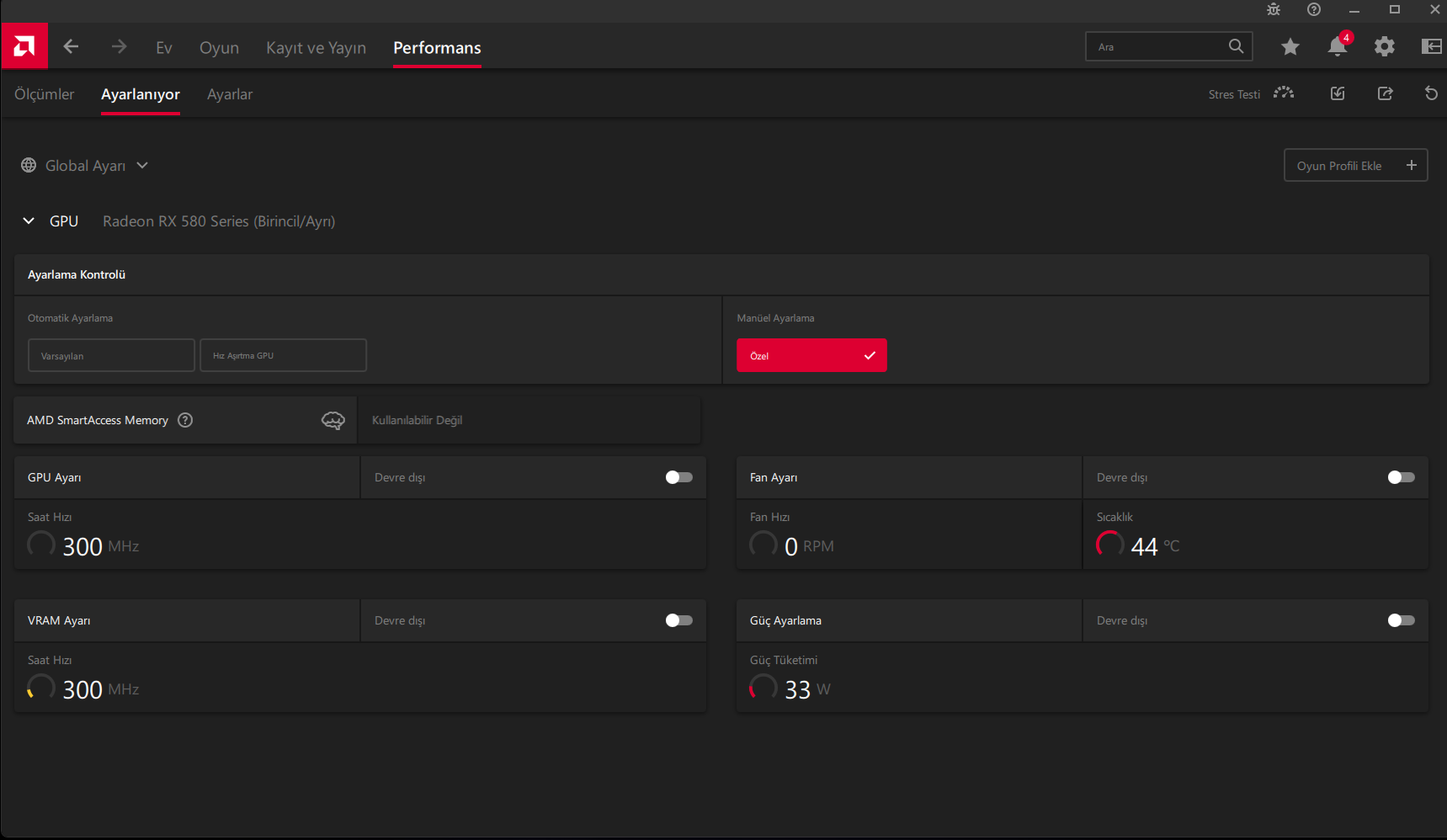1447x840 pixels.
Task: Open the Kayıt ve Yayın tab
Action: pyautogui.click(x=316, y=48)
